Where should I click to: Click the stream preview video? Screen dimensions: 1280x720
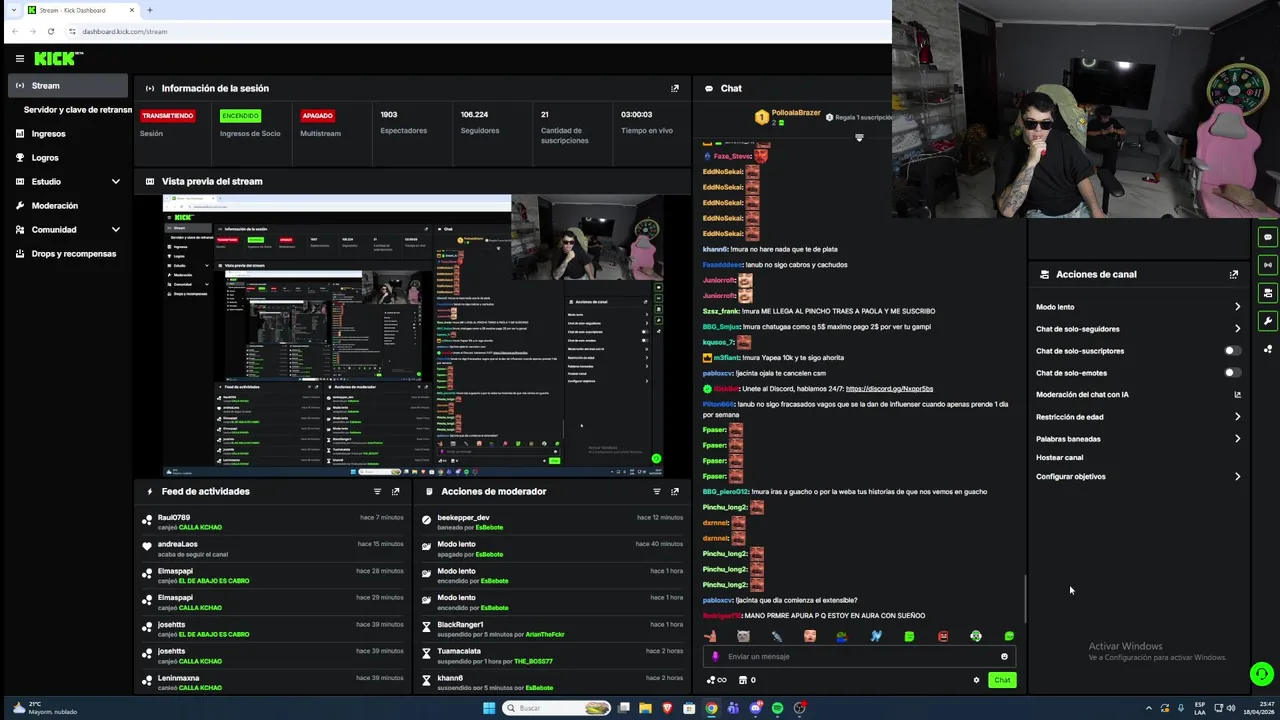coord(413,336)
